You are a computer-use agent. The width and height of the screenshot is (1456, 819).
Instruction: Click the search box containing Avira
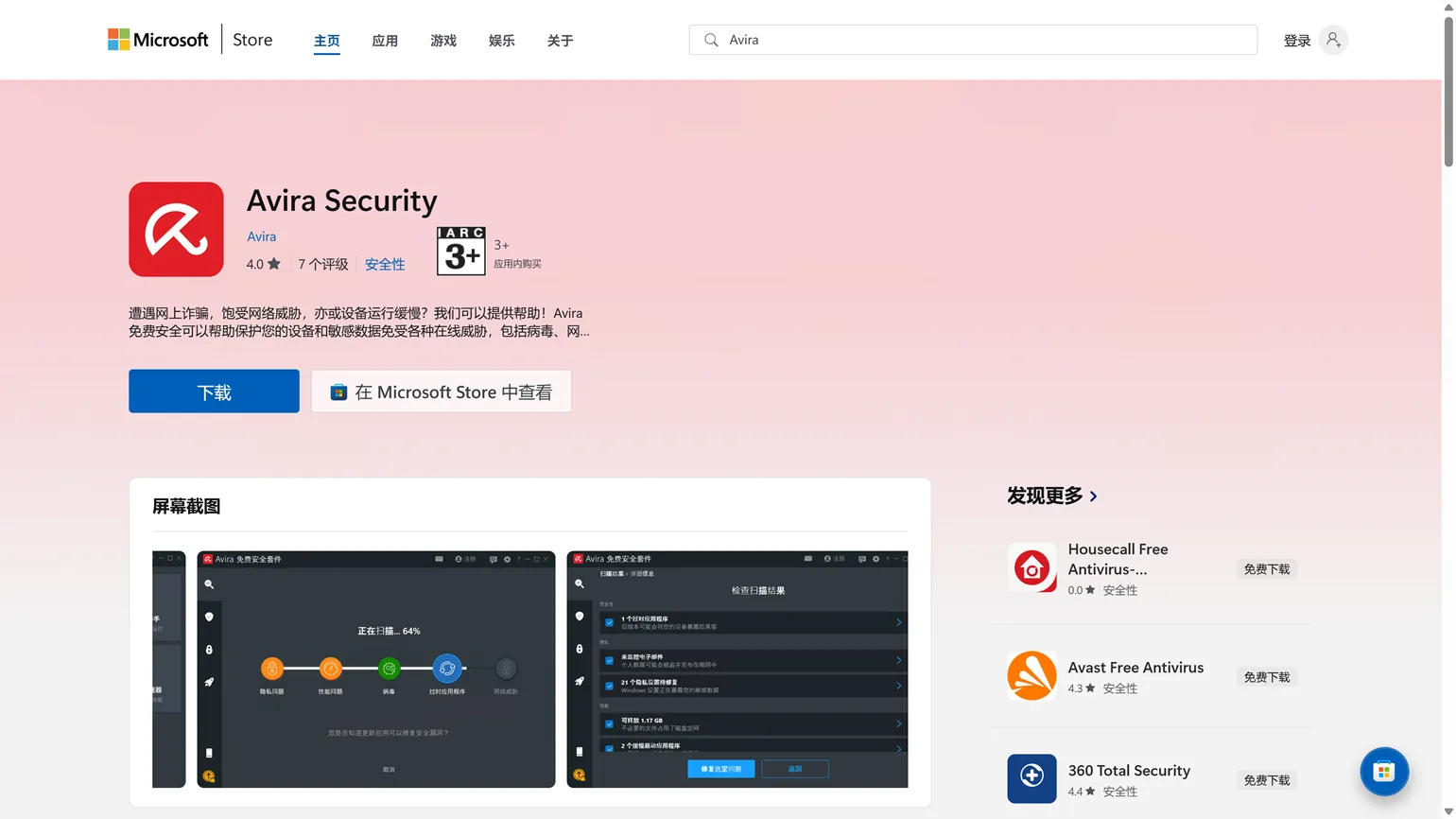click(x=983, y=40)
